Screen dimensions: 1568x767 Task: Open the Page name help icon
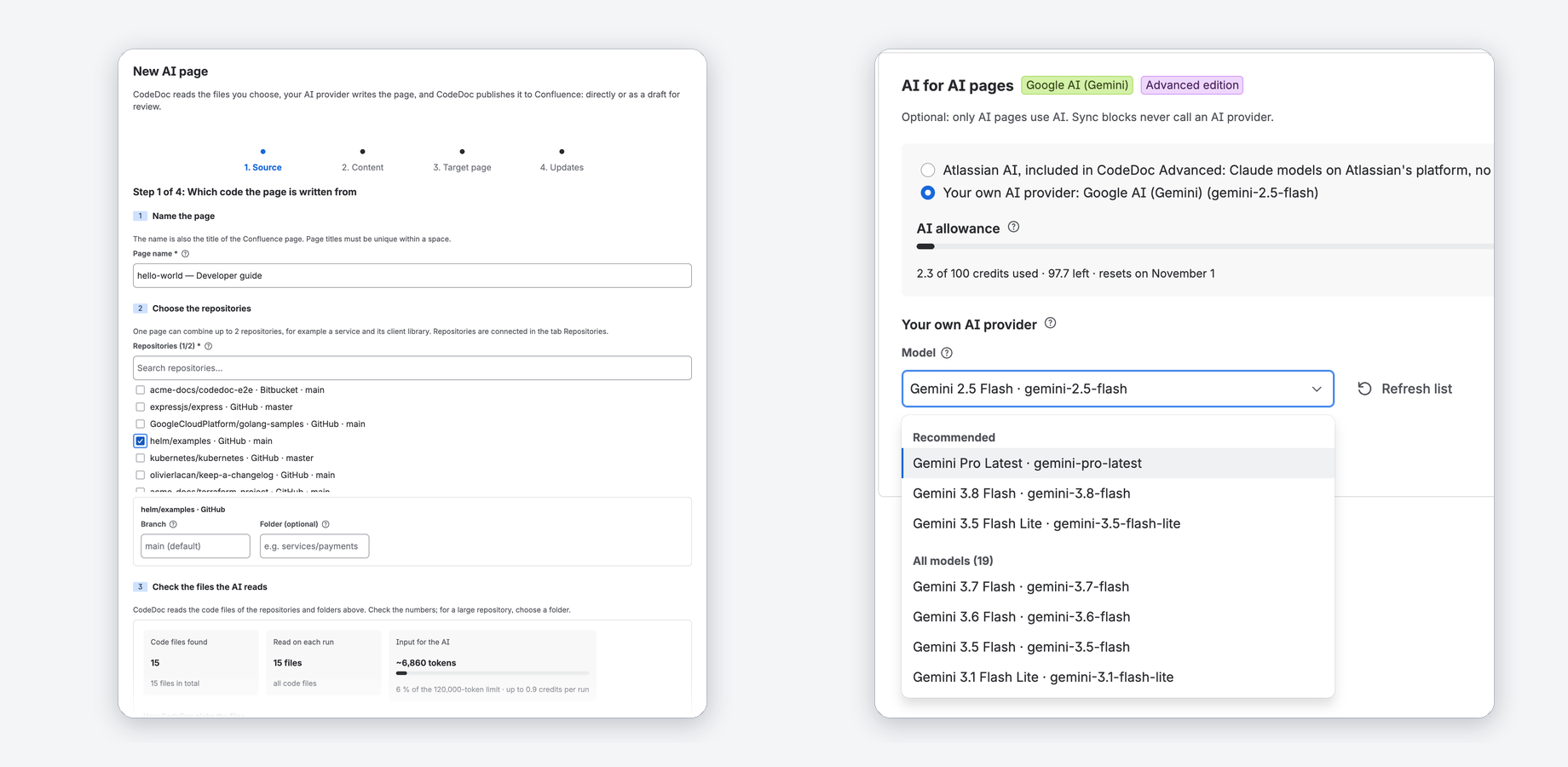185,254
